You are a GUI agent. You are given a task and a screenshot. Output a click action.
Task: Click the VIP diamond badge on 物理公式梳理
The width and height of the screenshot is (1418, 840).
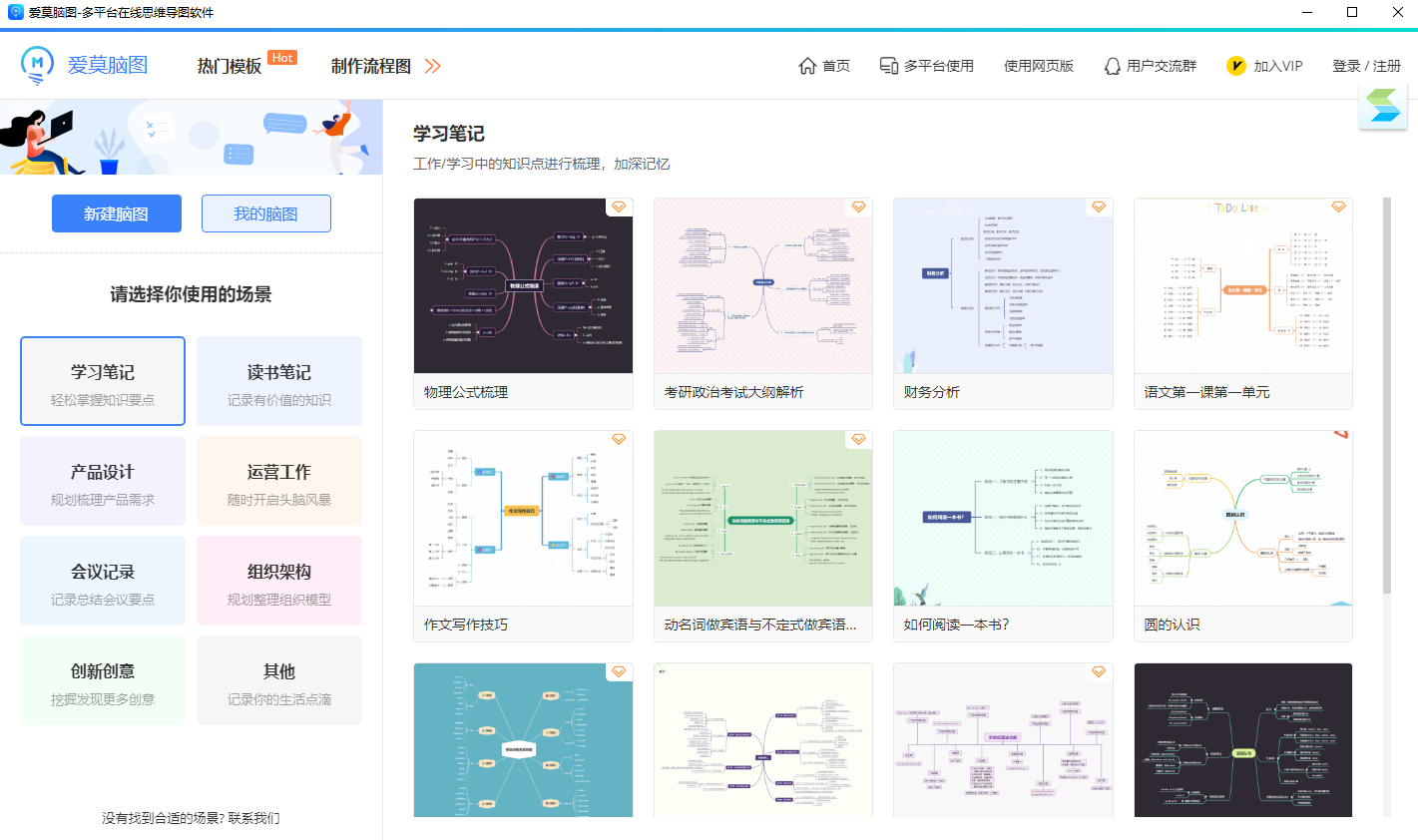click(620, 207)
